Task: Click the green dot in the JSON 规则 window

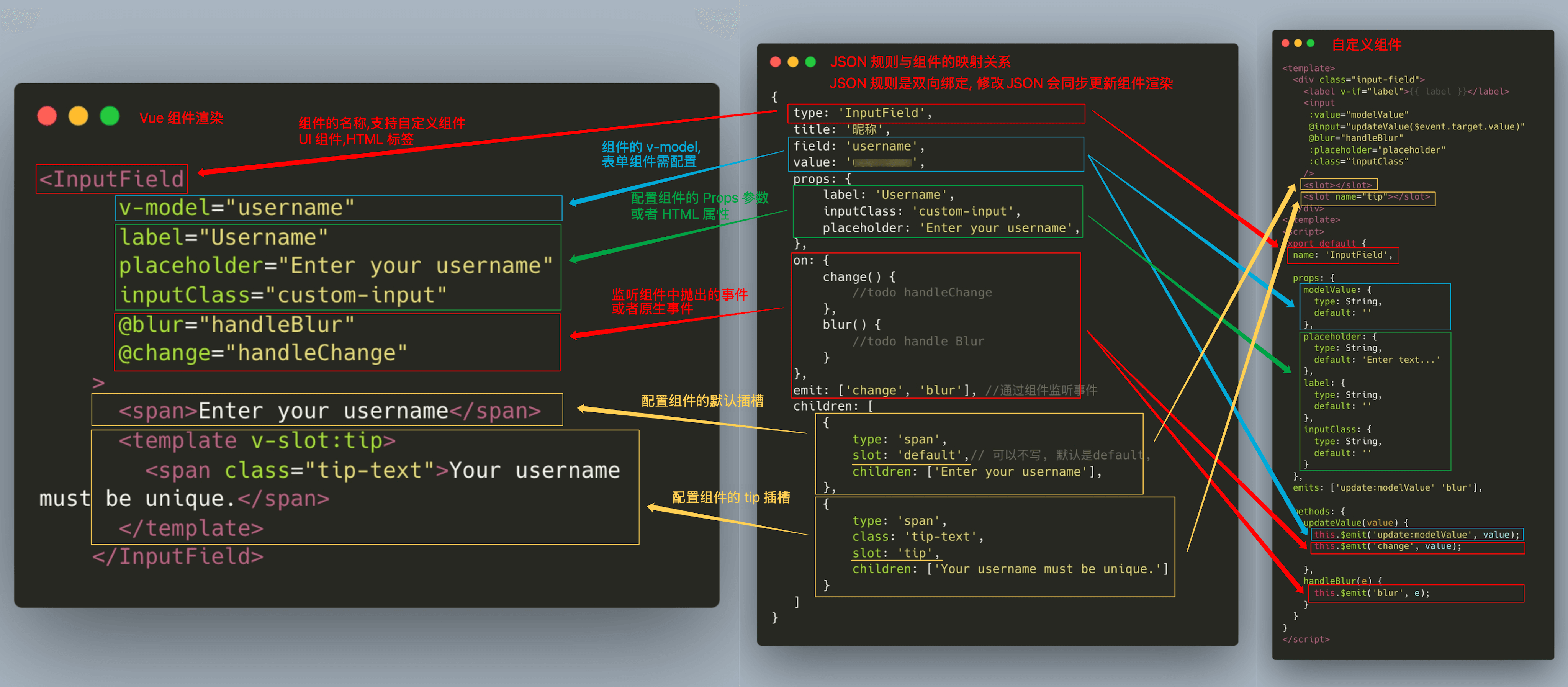Action: [810, 62]
